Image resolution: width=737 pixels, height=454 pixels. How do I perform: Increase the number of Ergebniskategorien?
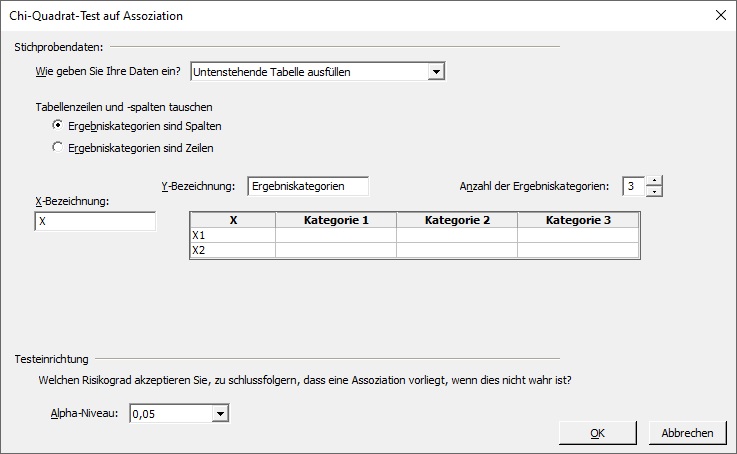click(x=654, y=181)
